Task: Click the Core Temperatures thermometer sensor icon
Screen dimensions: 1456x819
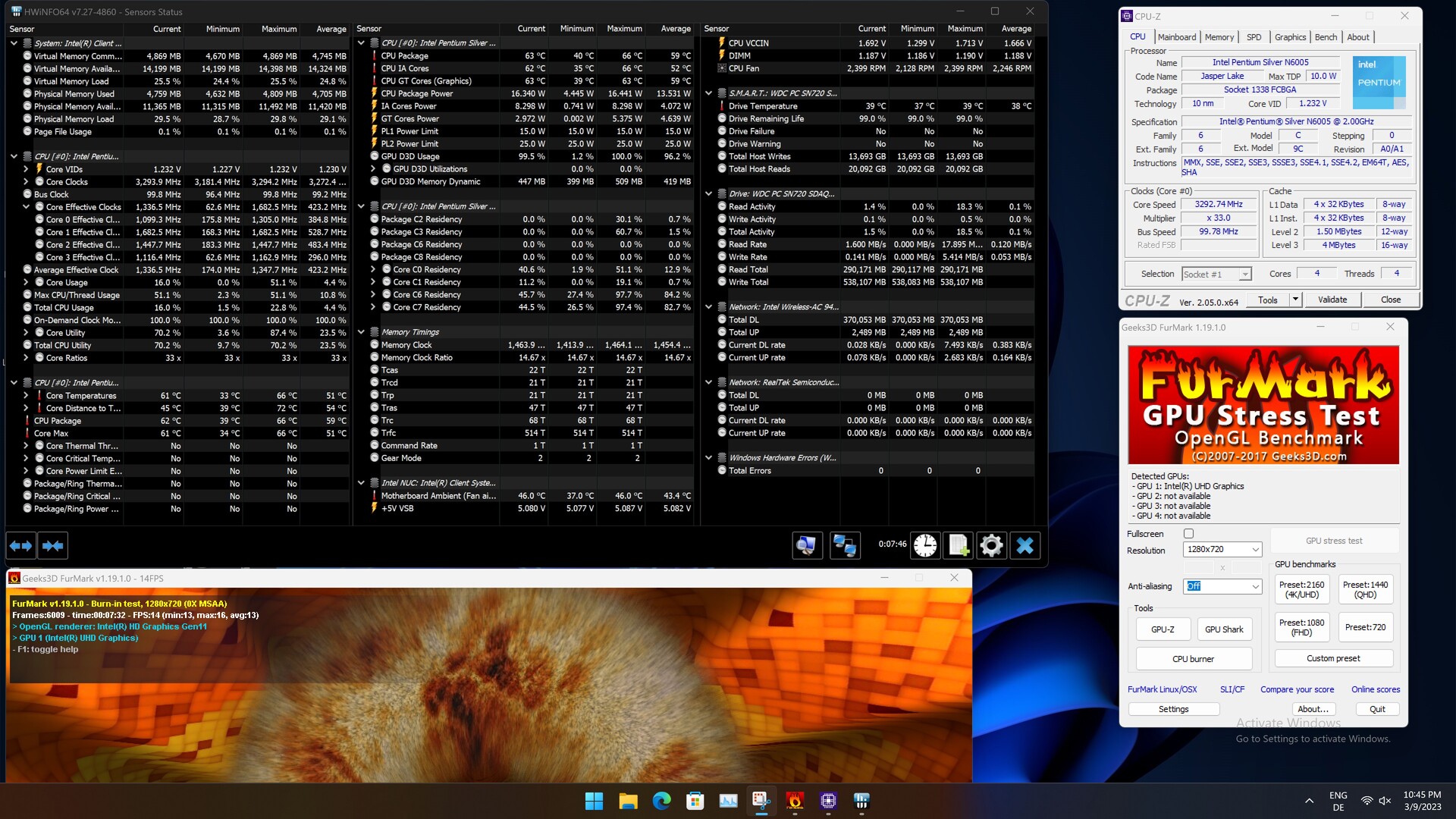Action: click(39, 396)
